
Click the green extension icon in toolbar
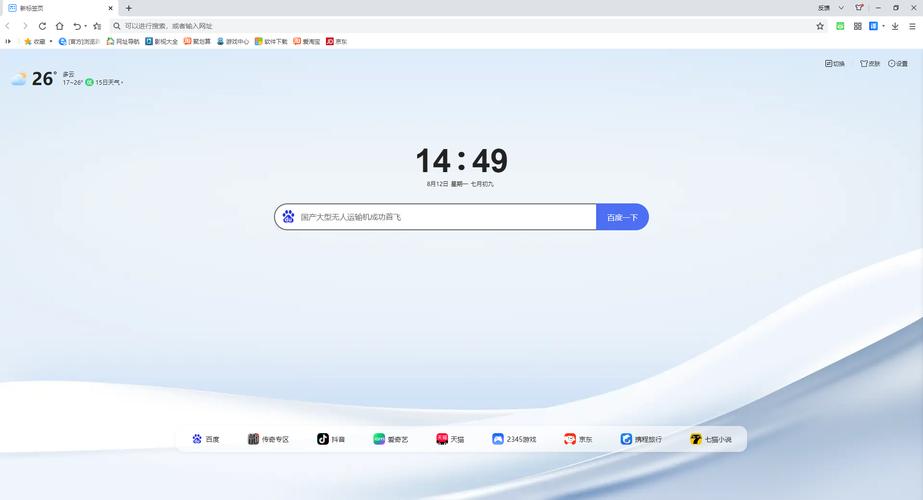840,26
